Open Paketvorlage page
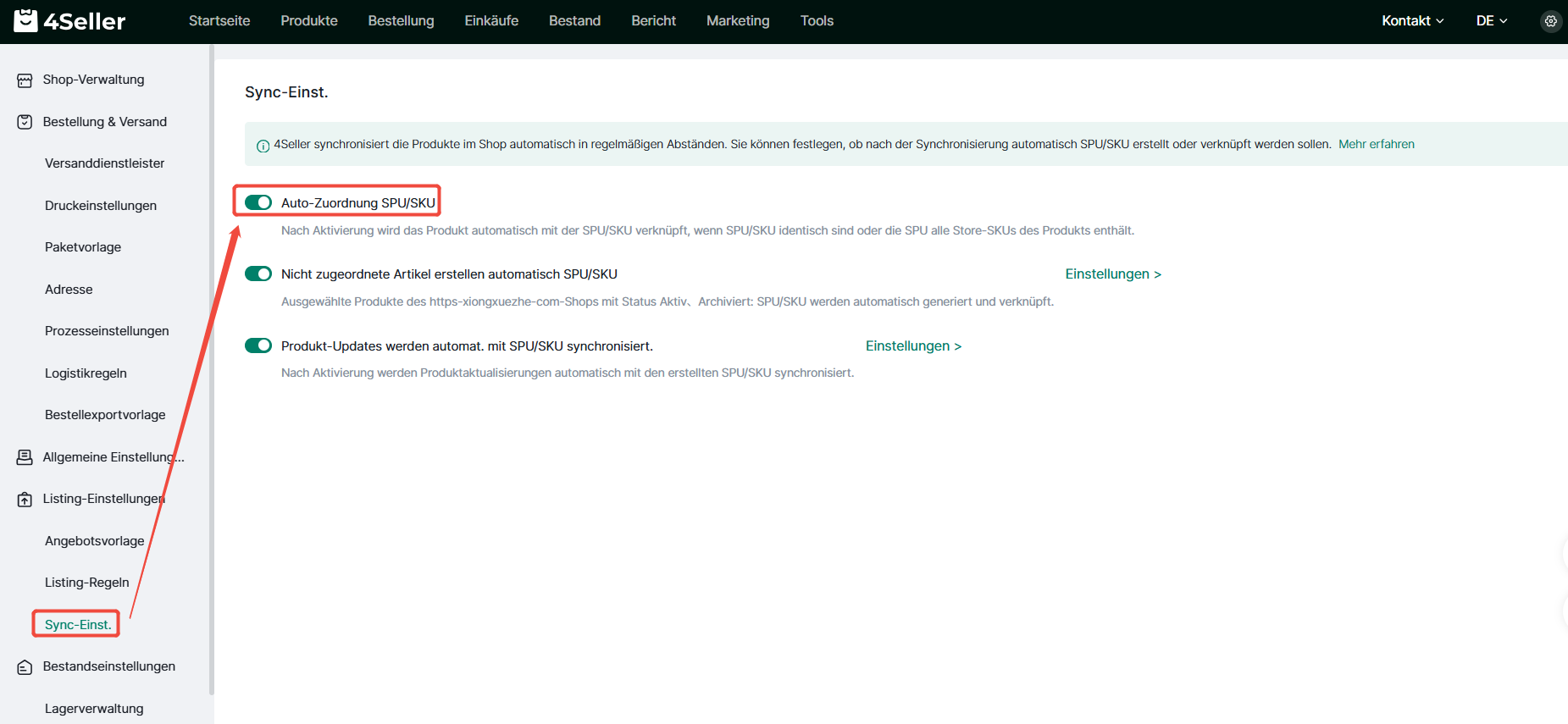 83,247
